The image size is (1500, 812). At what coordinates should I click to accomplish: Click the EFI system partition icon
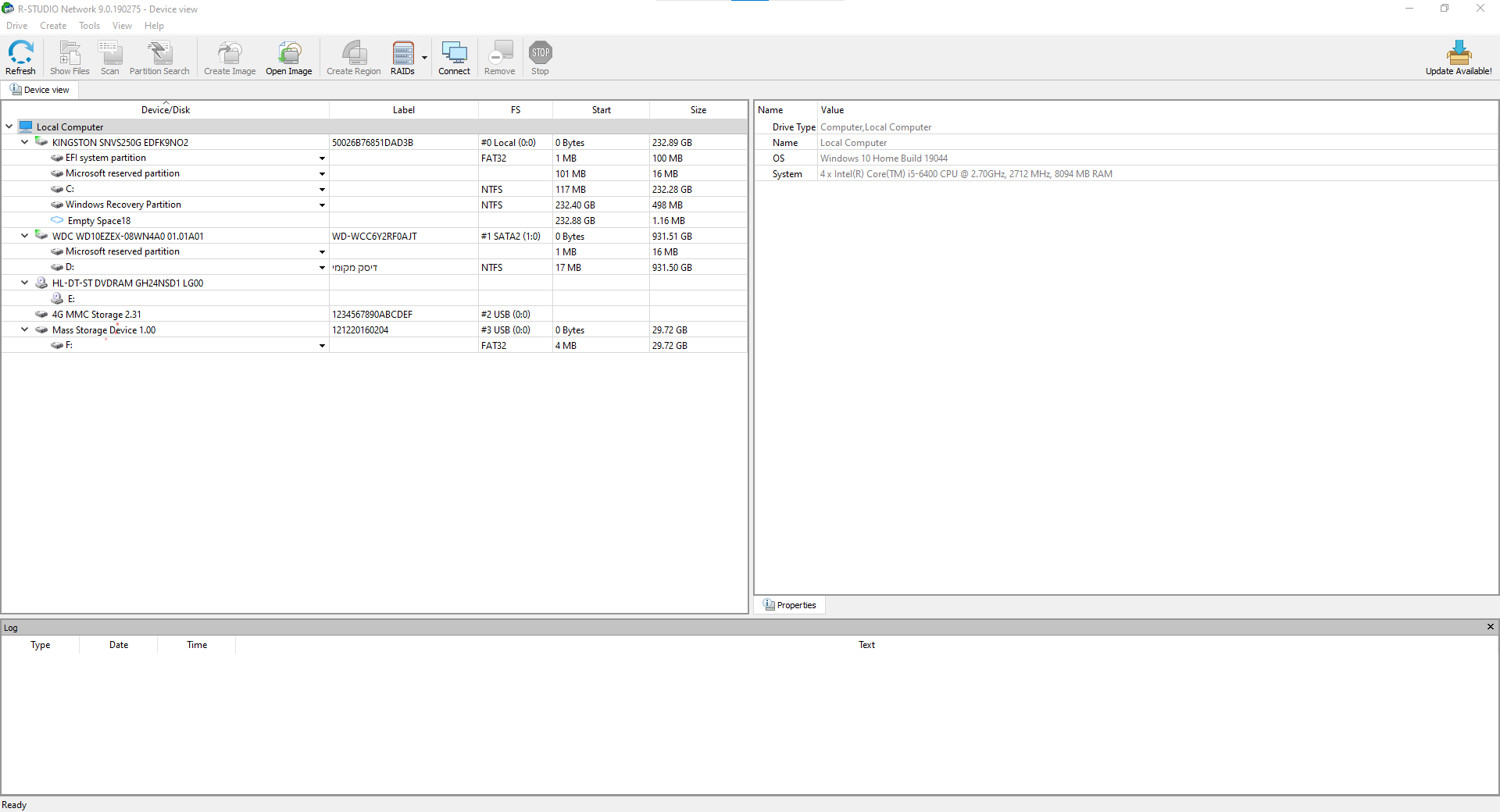(x=57, y=158)
